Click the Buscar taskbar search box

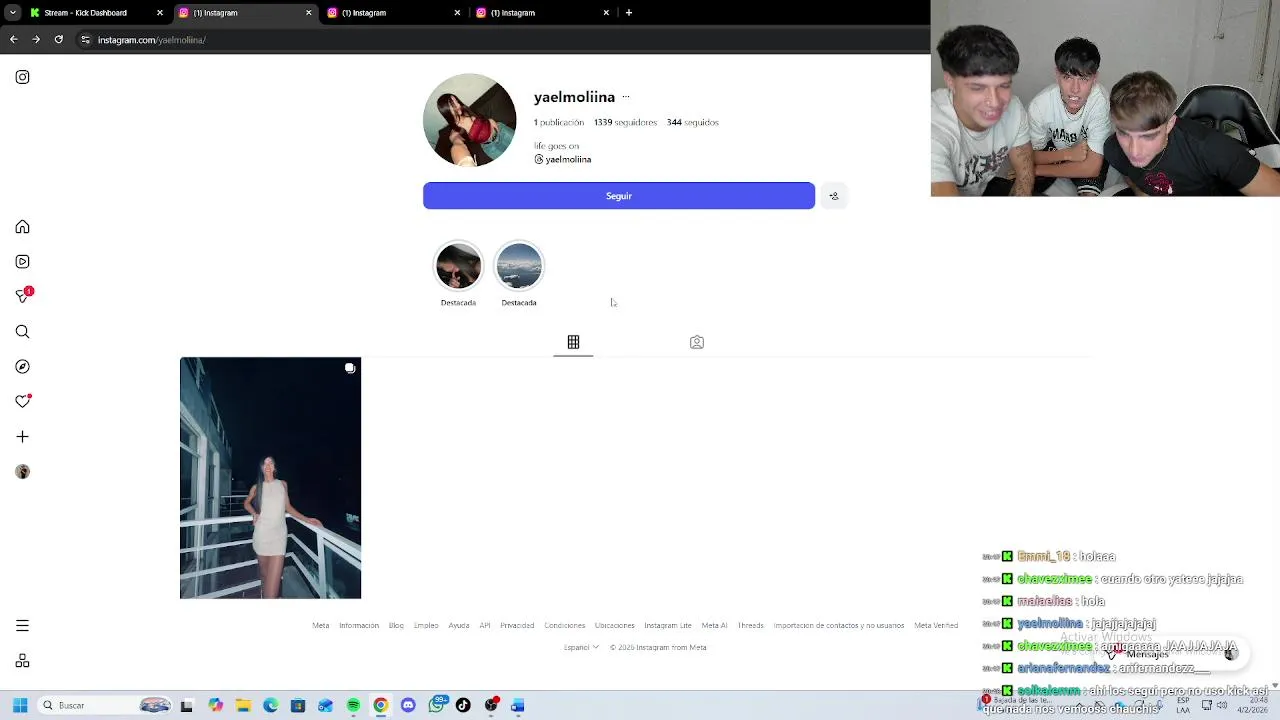click(105, 705)
